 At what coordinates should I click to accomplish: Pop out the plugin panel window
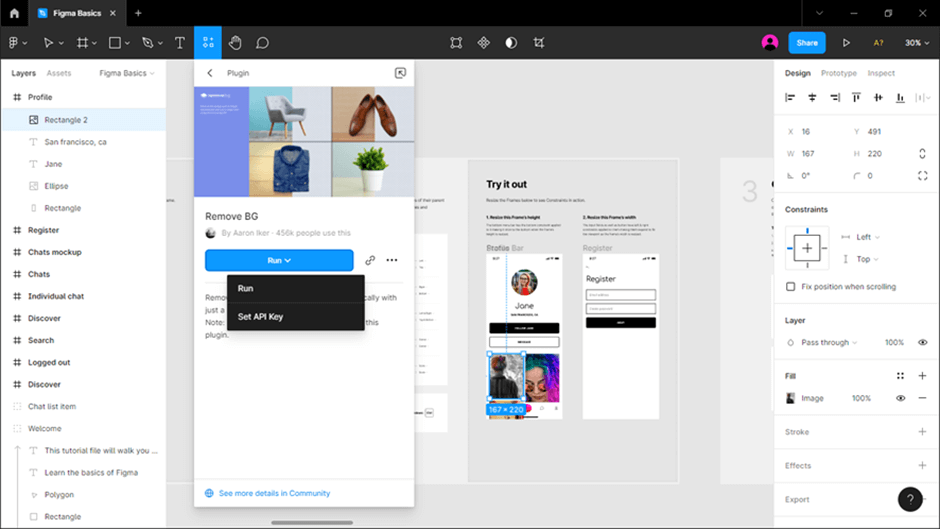click(400, 73)
